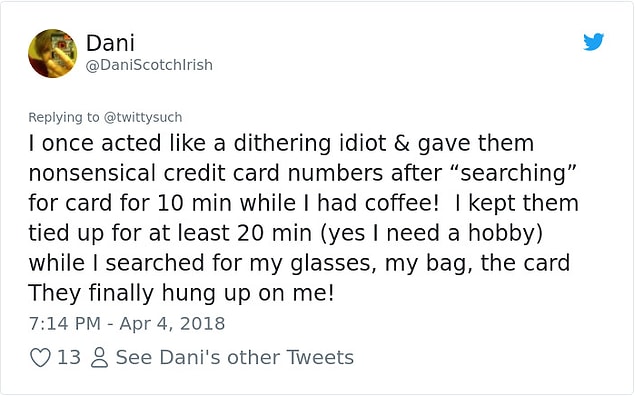635x396 pixels.
Task: Click the display name Dani
Action: click(110, 43)
